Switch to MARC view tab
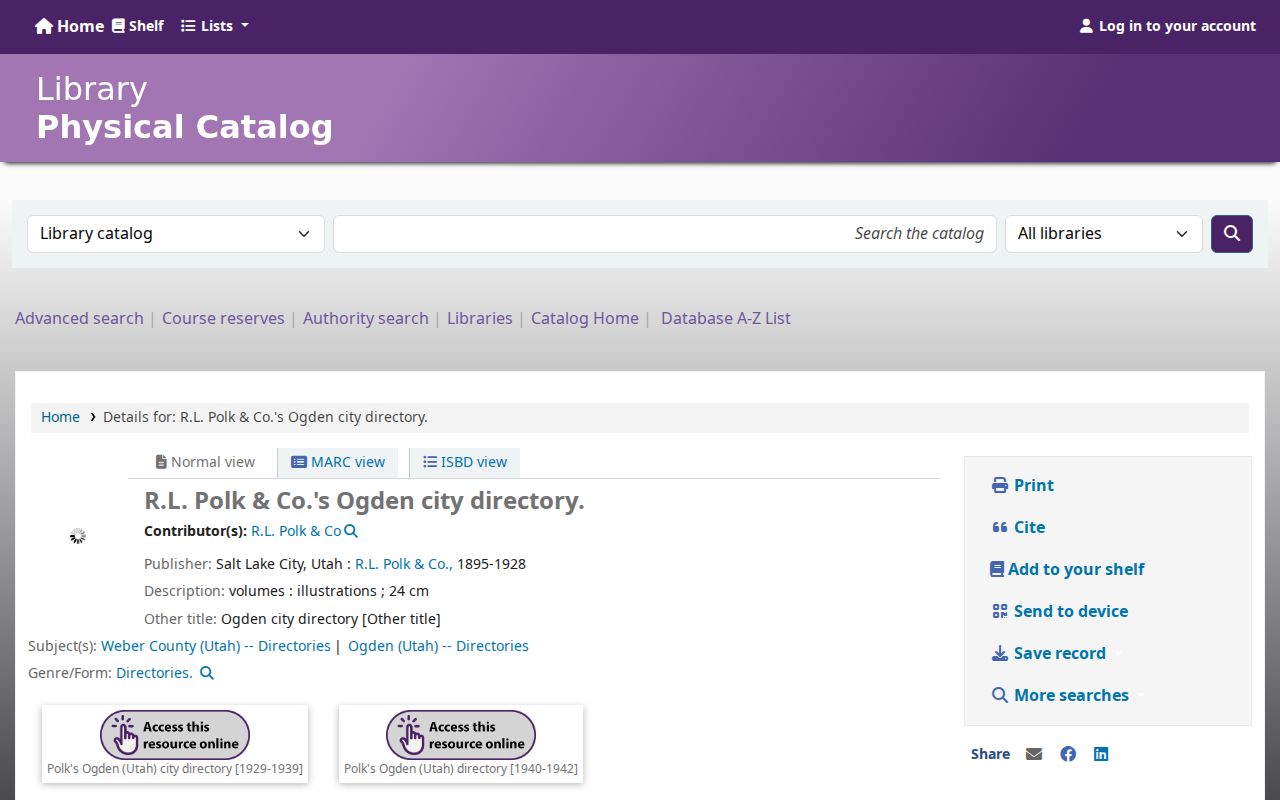1280x800 pixels. (x=338, y=462)
